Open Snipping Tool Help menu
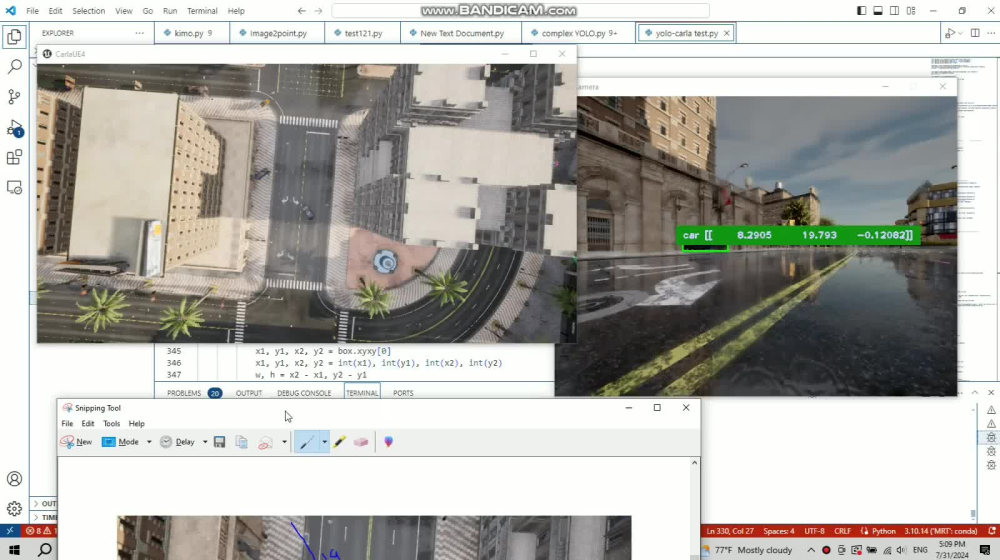1000x560 pixels. (x=136, y=424)
